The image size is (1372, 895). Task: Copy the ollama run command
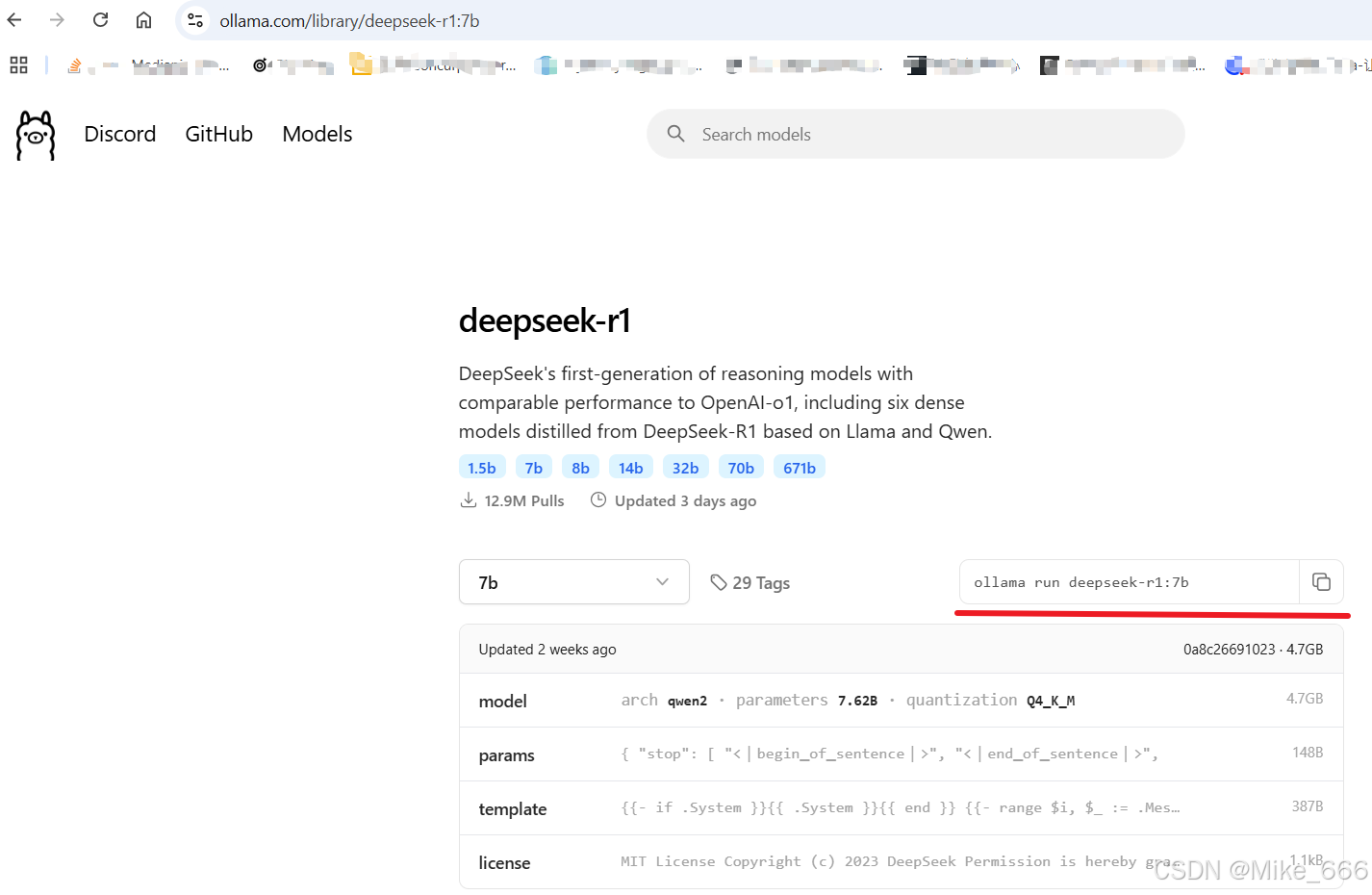click(1321, 582)
